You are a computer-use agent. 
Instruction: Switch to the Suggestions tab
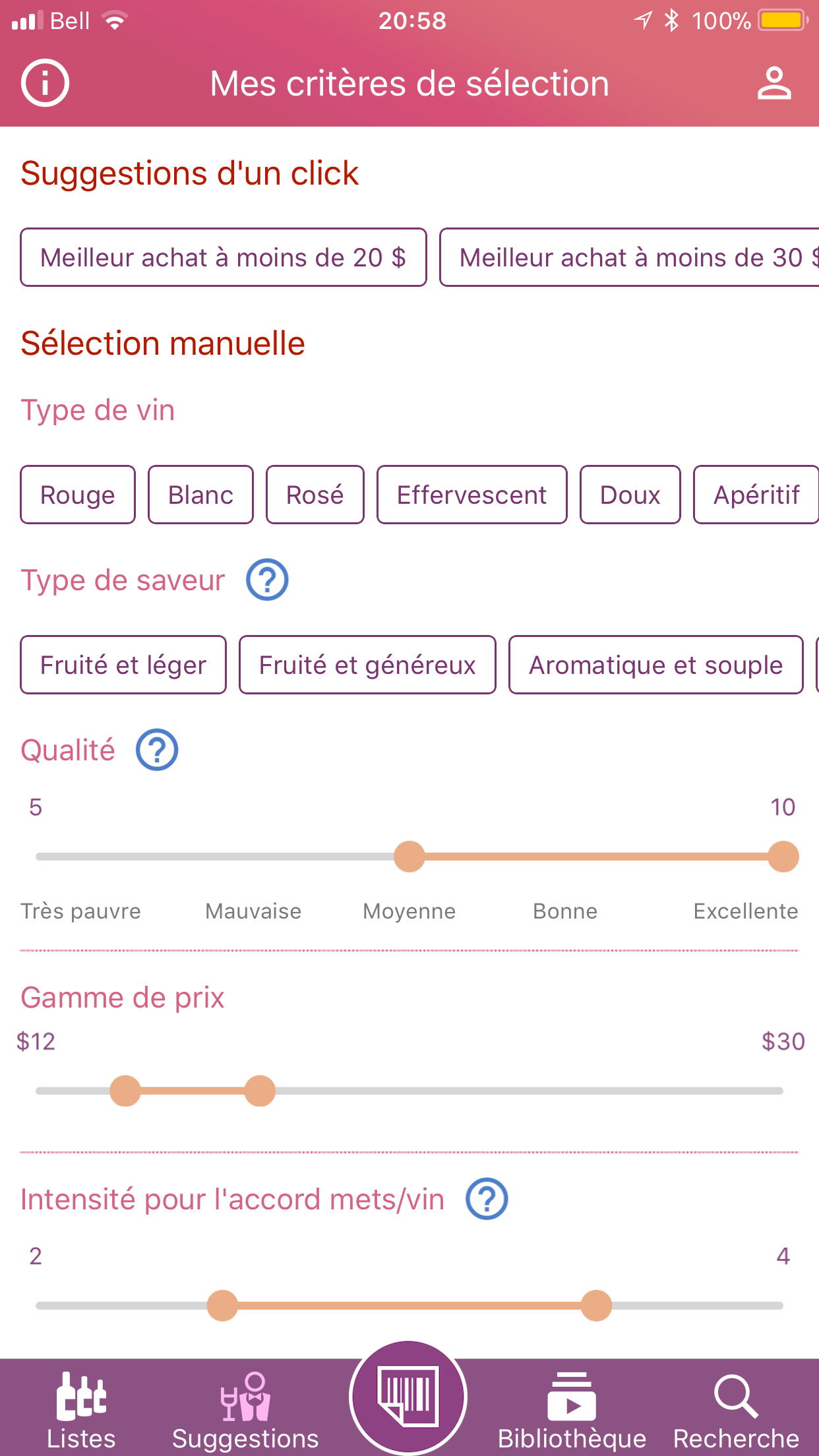245,1410
